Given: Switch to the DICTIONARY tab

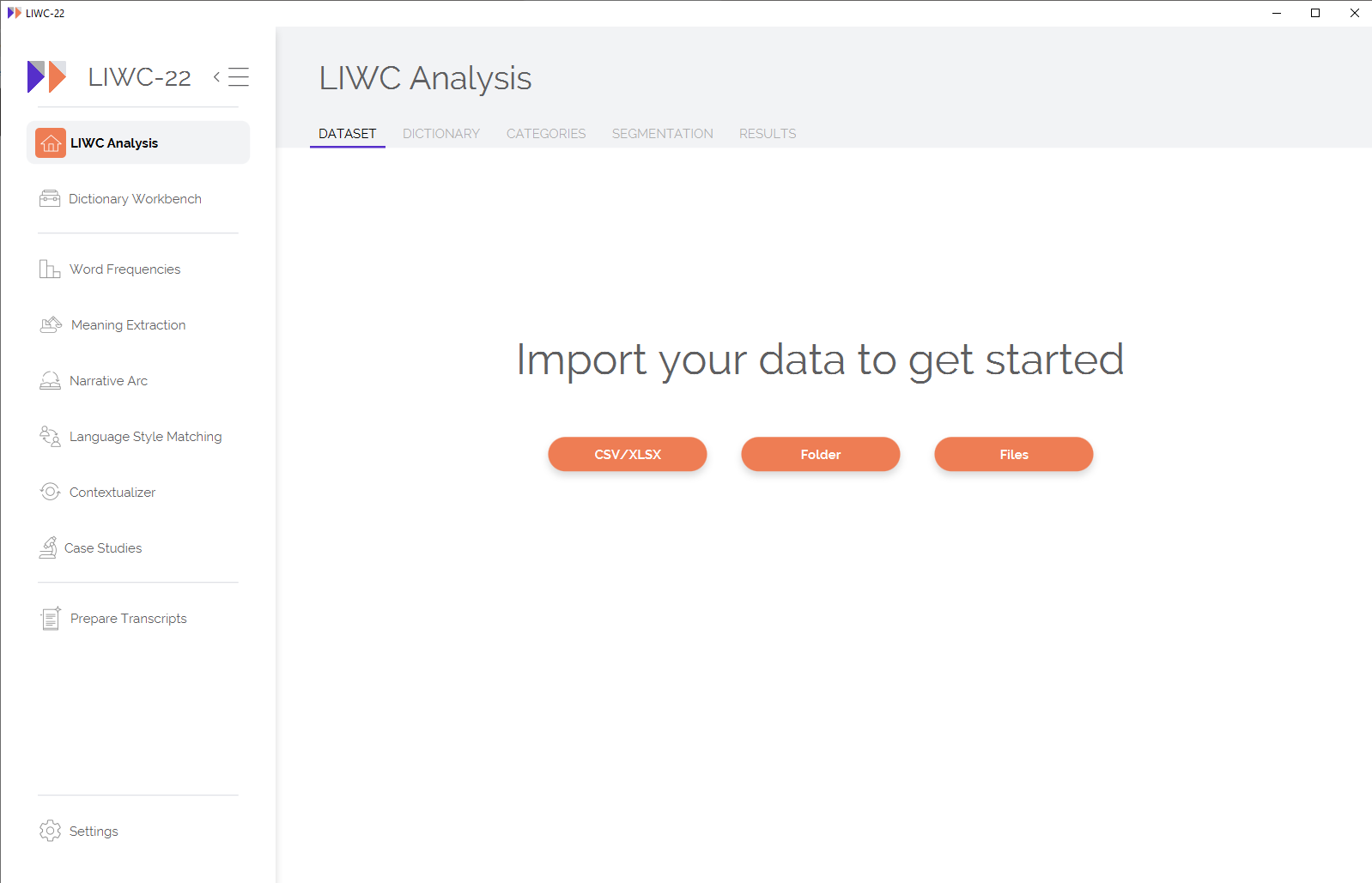Looking at the screenshot, I should pos(441,134).
